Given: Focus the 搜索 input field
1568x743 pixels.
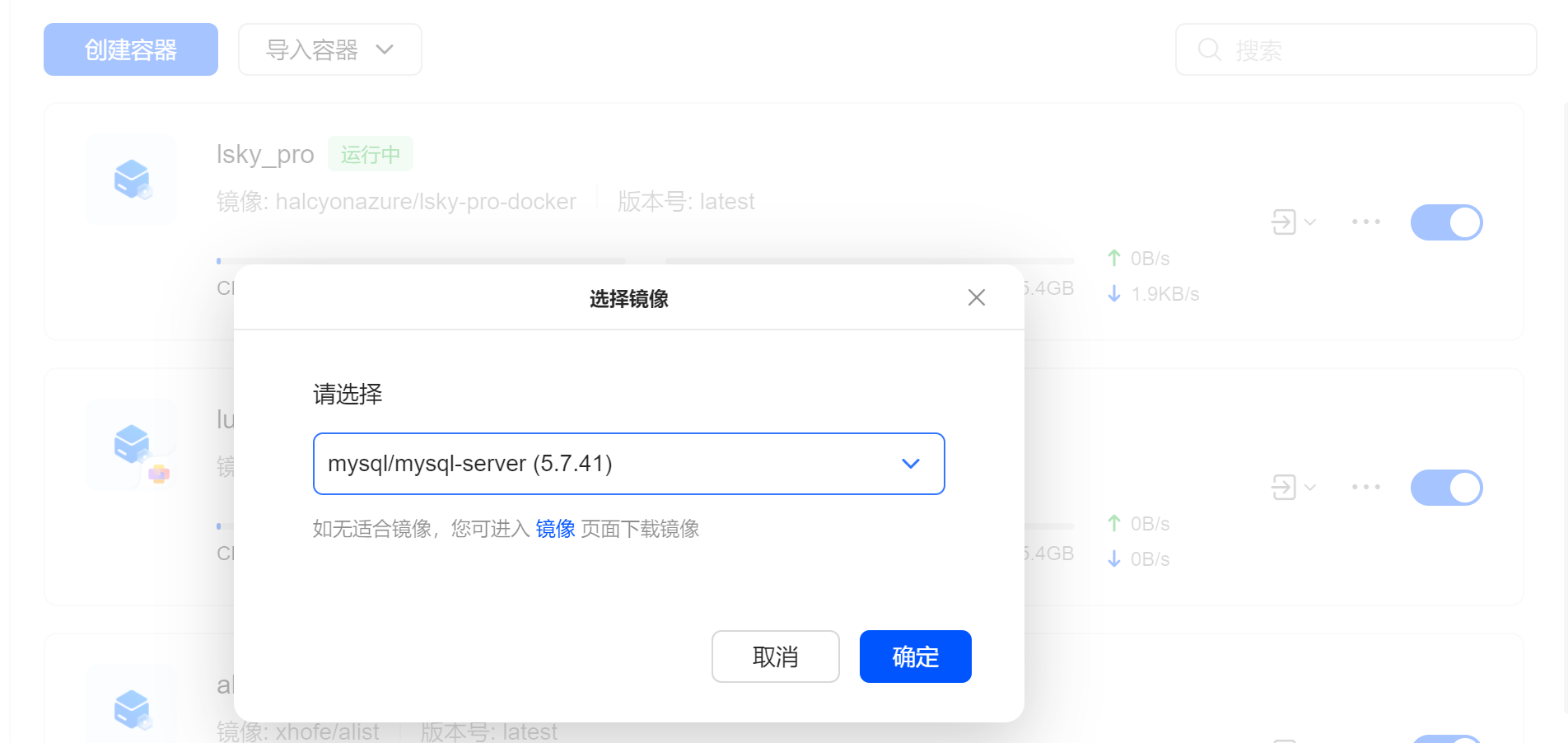Looking at the screenshot, I should click(x=1356, y=49).
